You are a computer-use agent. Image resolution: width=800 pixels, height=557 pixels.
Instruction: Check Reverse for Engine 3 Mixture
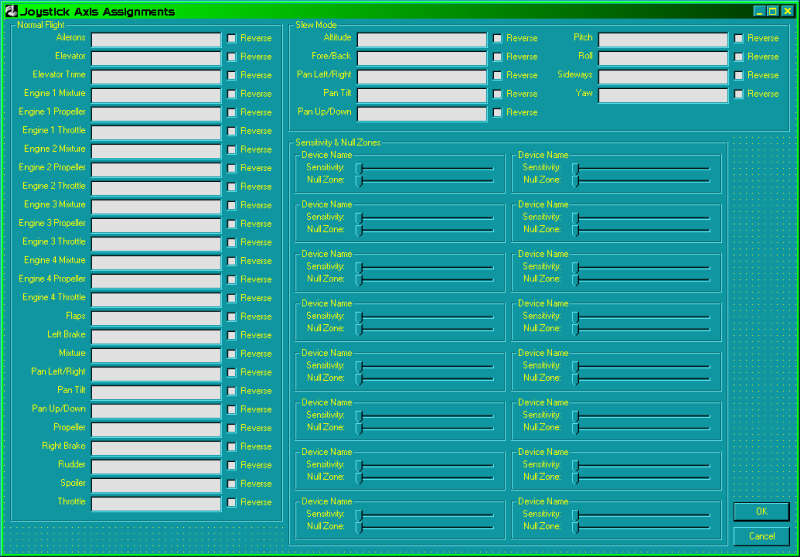pyautogui.click(x=232, y=205)
